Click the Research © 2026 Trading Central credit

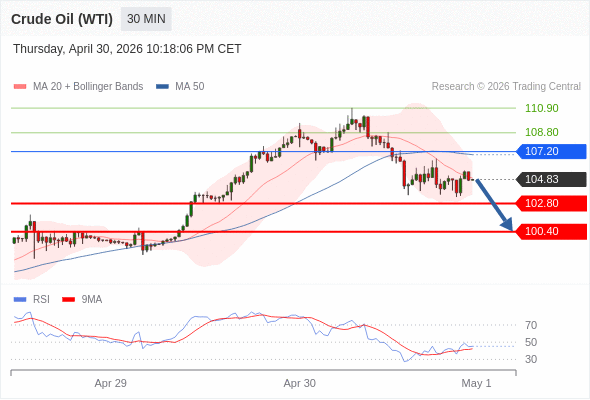click(506, 87)
